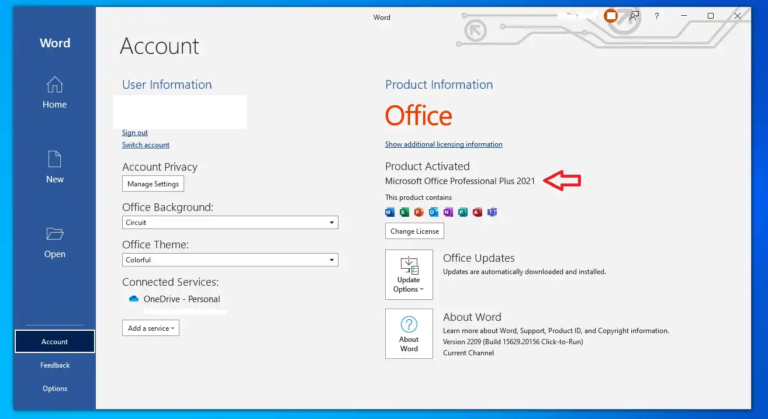Select the Account tab in sidebar

(54, 342)
